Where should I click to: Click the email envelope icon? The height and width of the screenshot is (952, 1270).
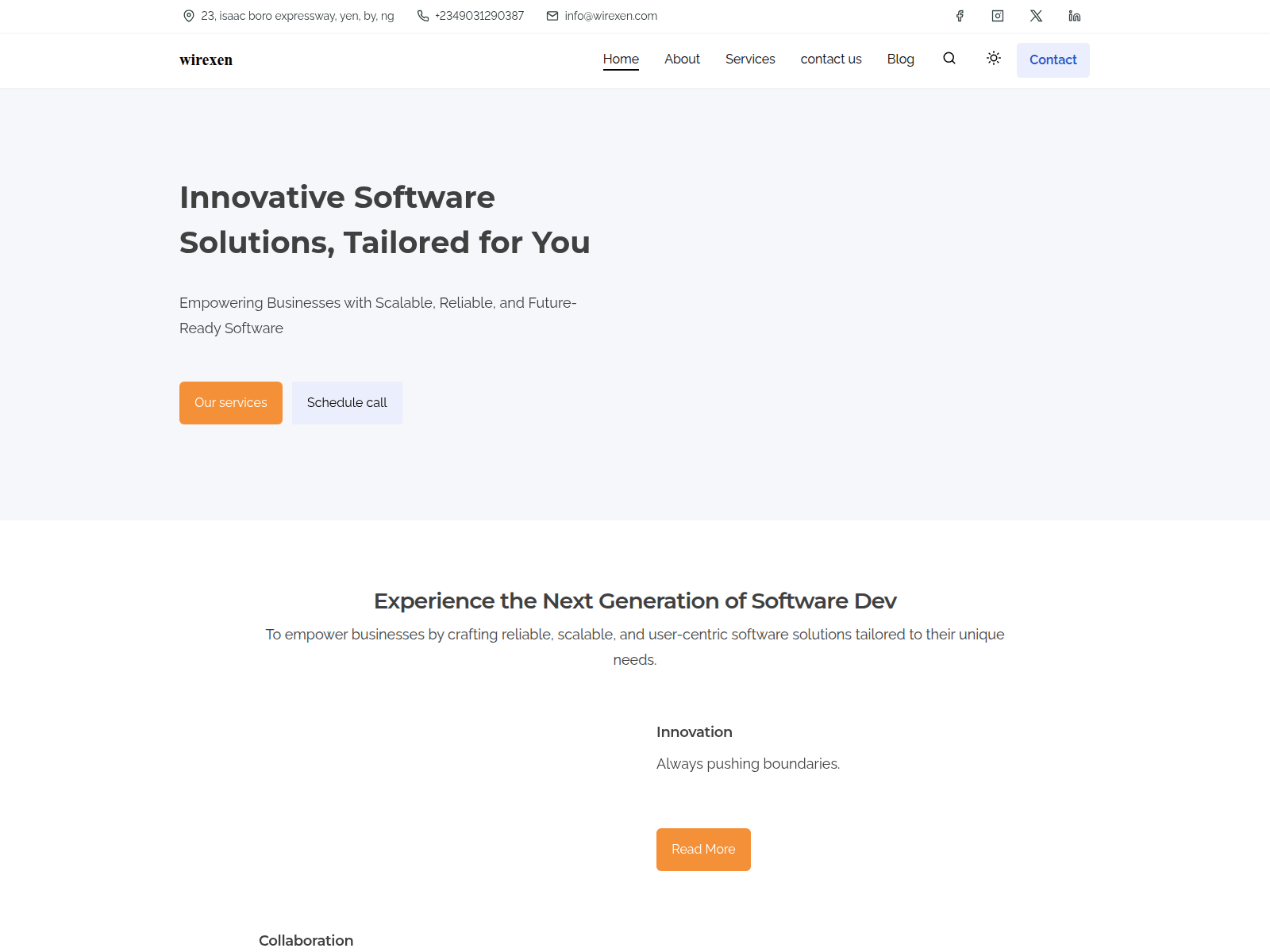552,16
